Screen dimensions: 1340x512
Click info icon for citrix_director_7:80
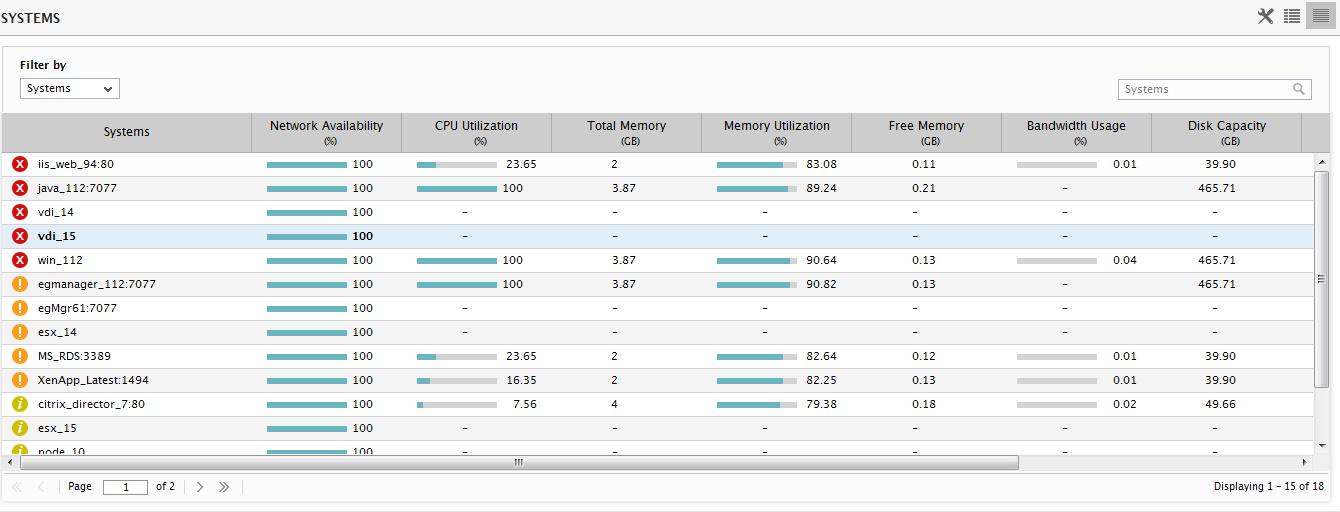click(x=20, y=404)
